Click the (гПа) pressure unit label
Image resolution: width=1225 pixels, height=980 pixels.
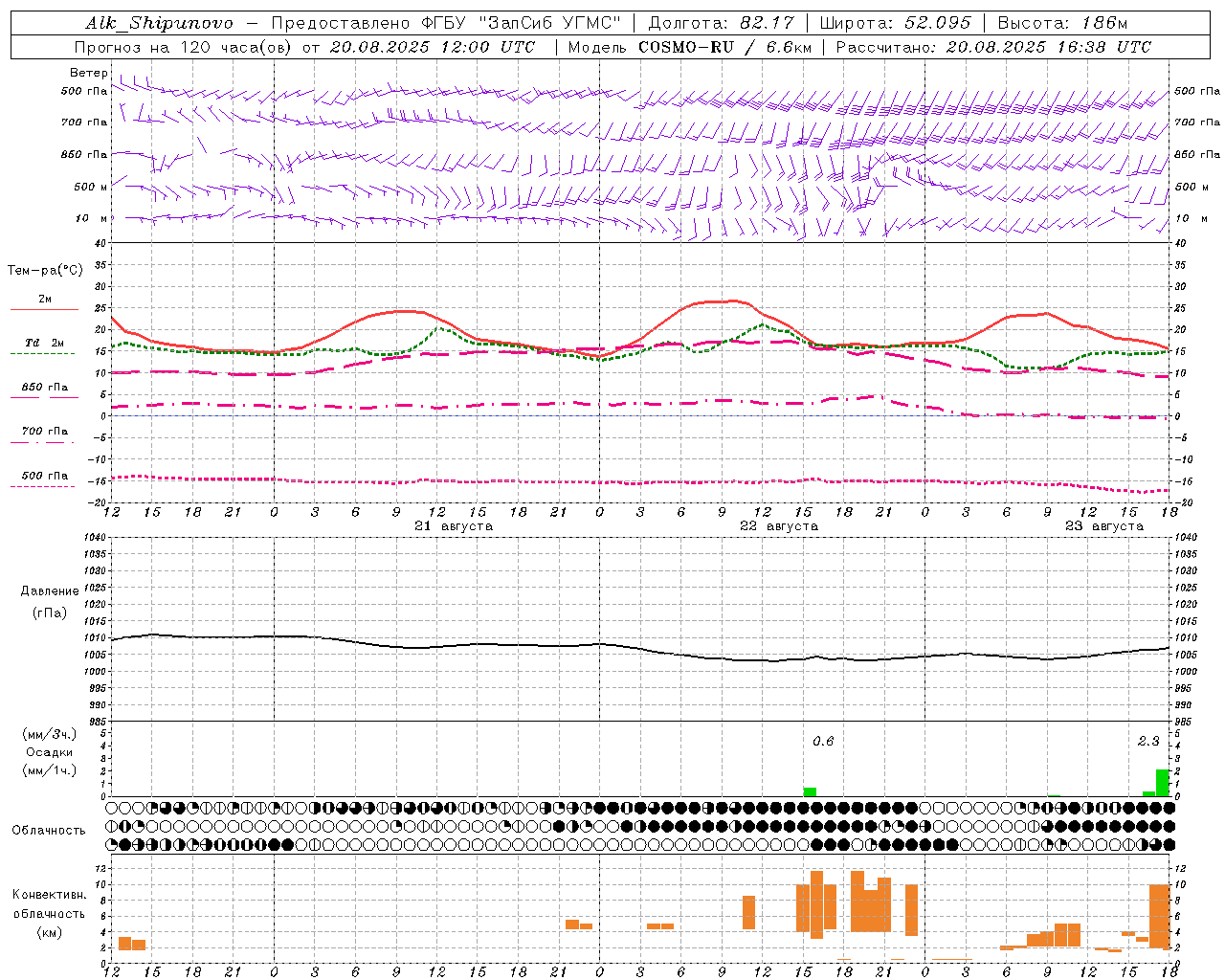click(50, 613)
